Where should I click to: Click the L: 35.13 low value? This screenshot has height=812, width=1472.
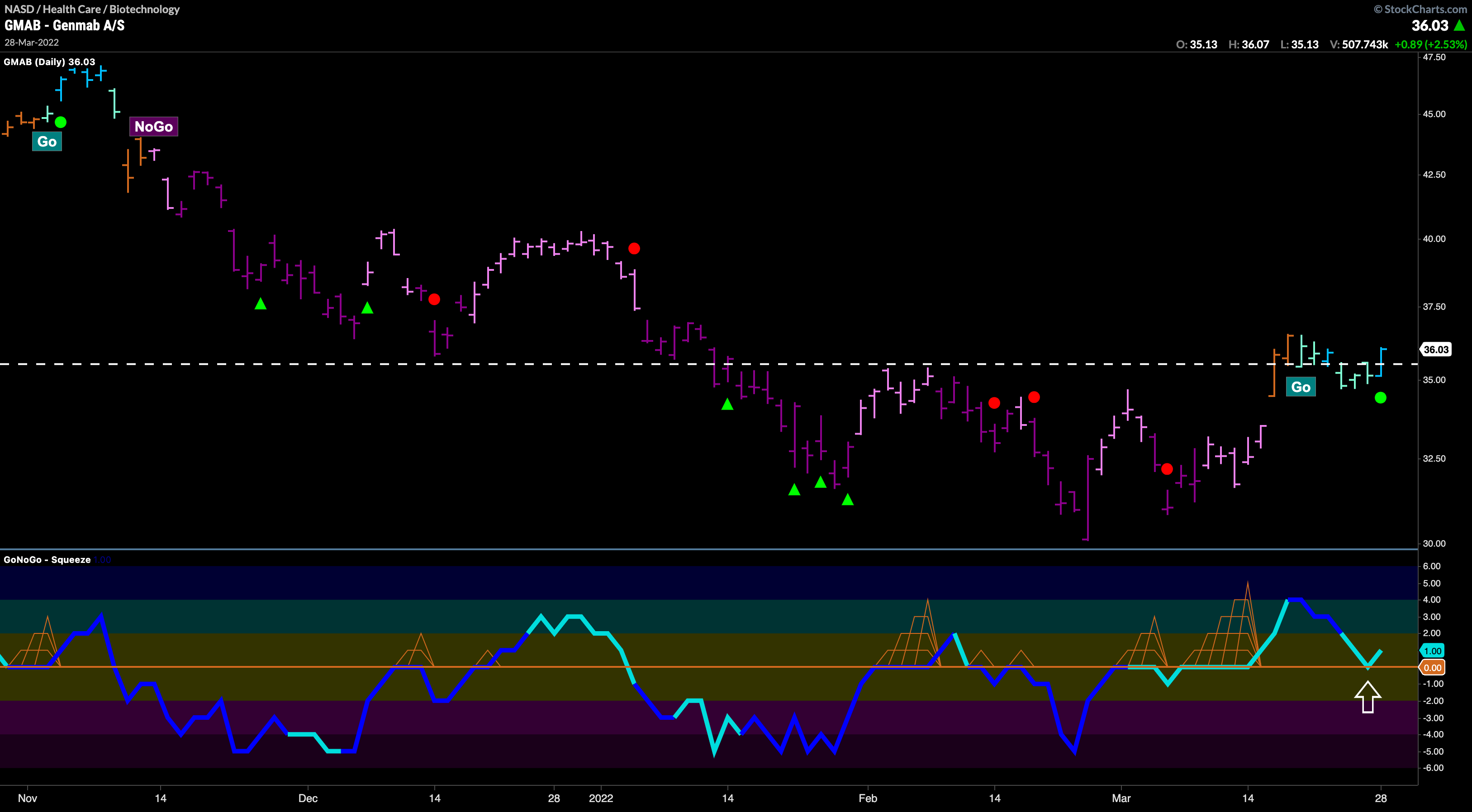[x=1299, y=45]
